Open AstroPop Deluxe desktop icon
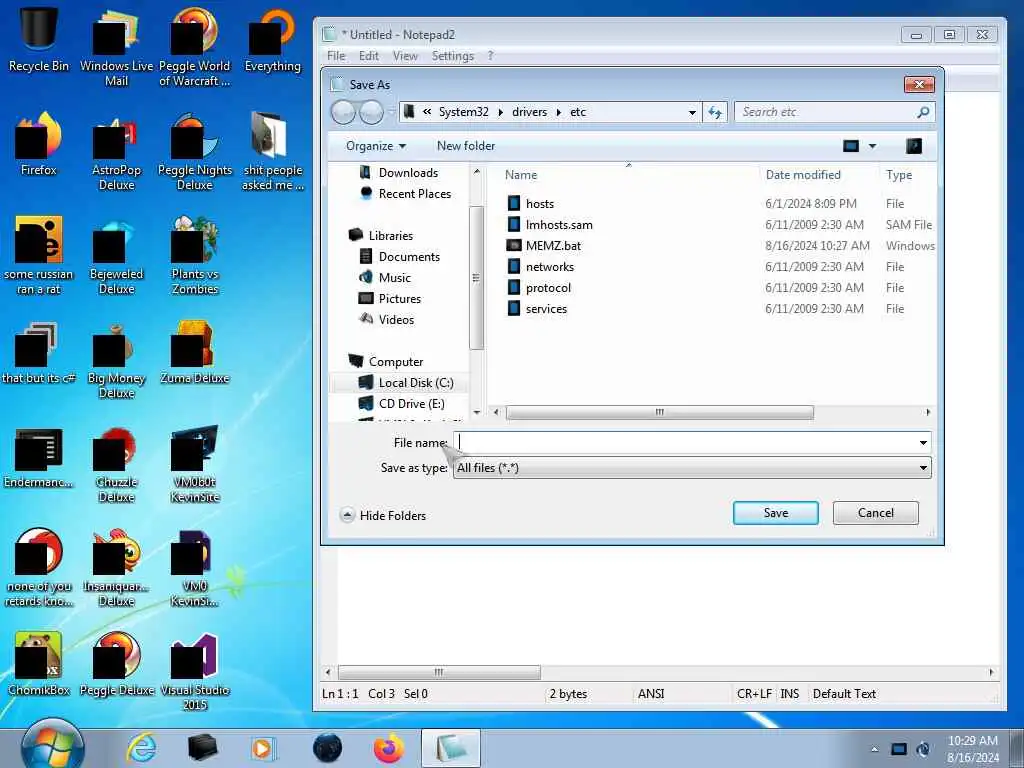The height and width of the screenshot is (768, 1024). [116, 152]
